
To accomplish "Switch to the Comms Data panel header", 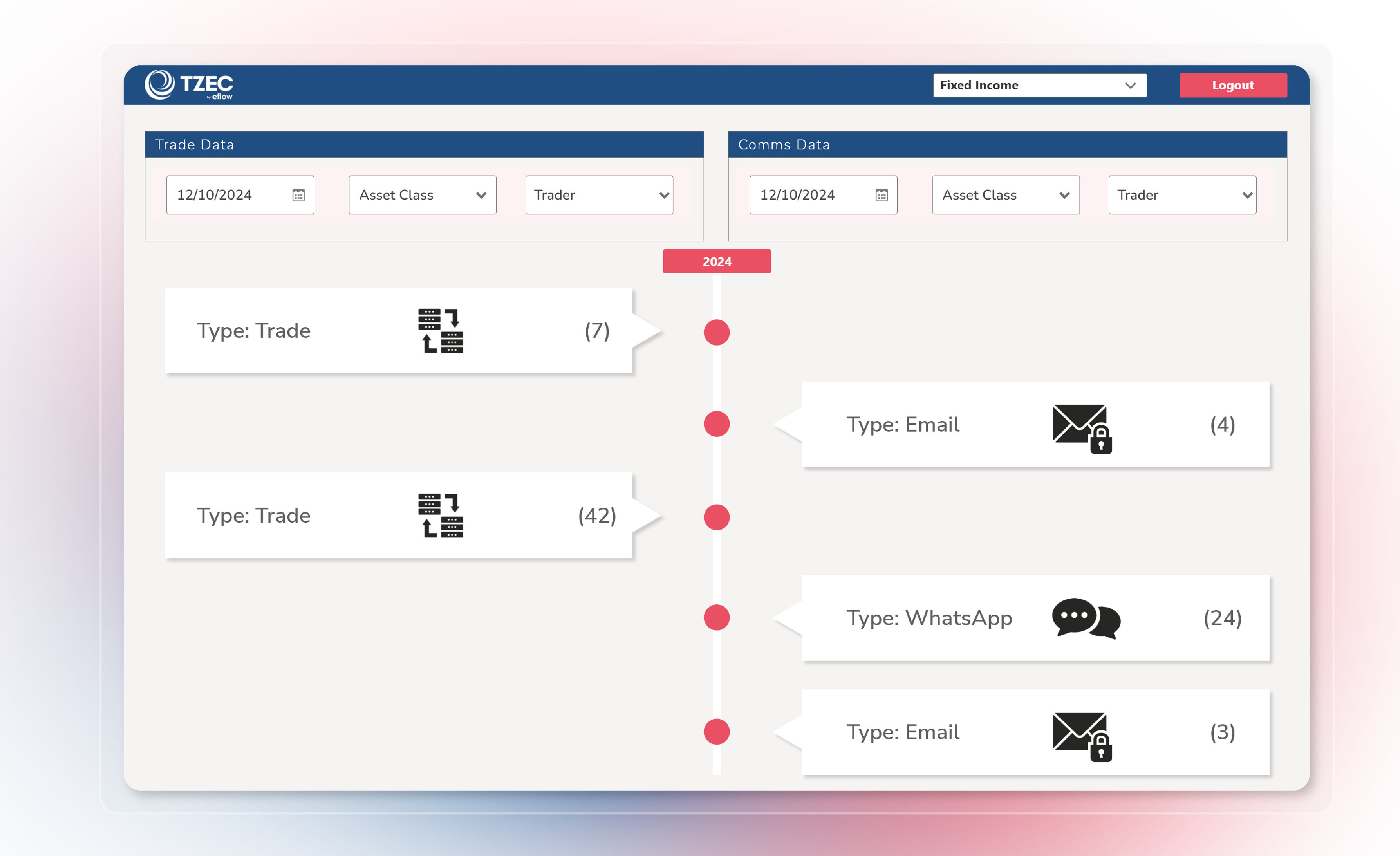I will coord(785,144).
